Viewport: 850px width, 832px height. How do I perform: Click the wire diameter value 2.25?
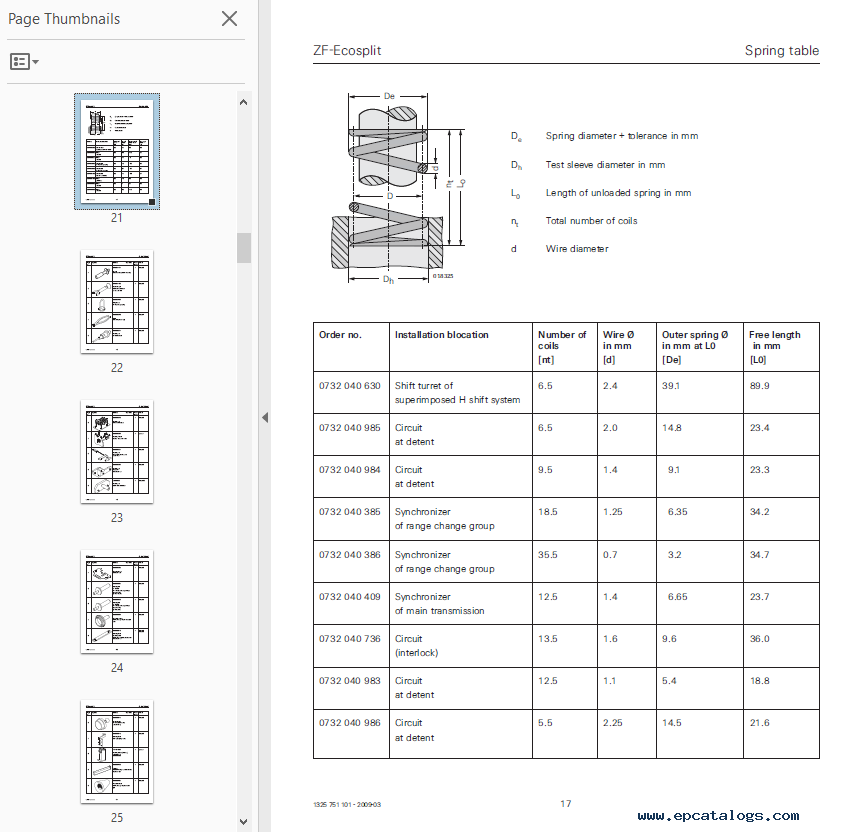[613, 723]
